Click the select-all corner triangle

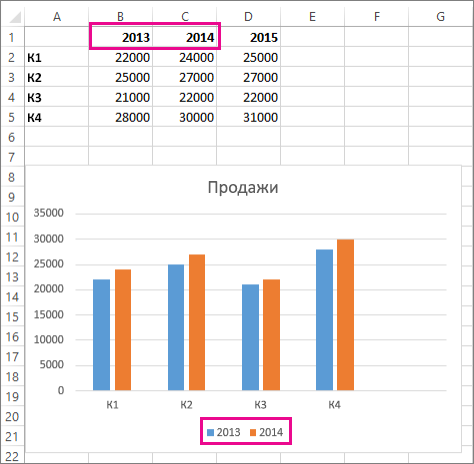[x=15, y=17]
